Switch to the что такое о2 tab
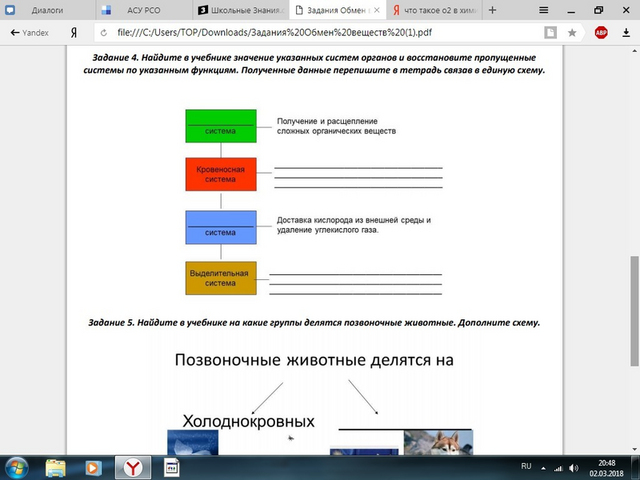The image size is (640, 480). [x=434, y=10]
